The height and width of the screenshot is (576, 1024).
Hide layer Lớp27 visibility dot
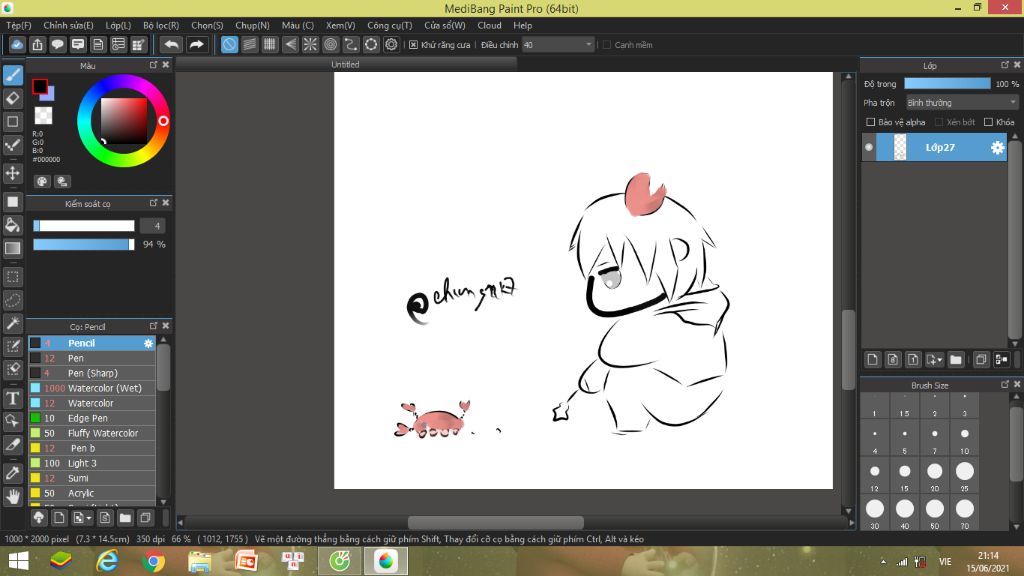[x=869, y=147]
